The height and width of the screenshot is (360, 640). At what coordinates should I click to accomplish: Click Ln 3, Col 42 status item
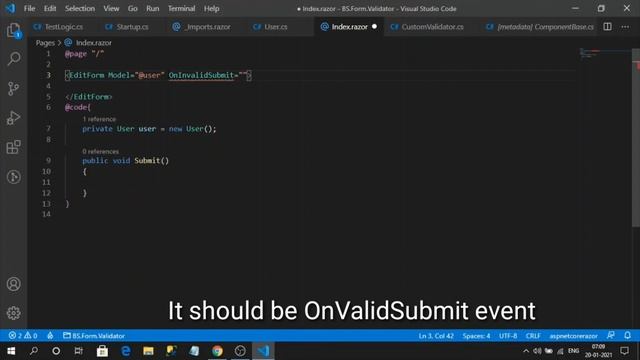436,336
